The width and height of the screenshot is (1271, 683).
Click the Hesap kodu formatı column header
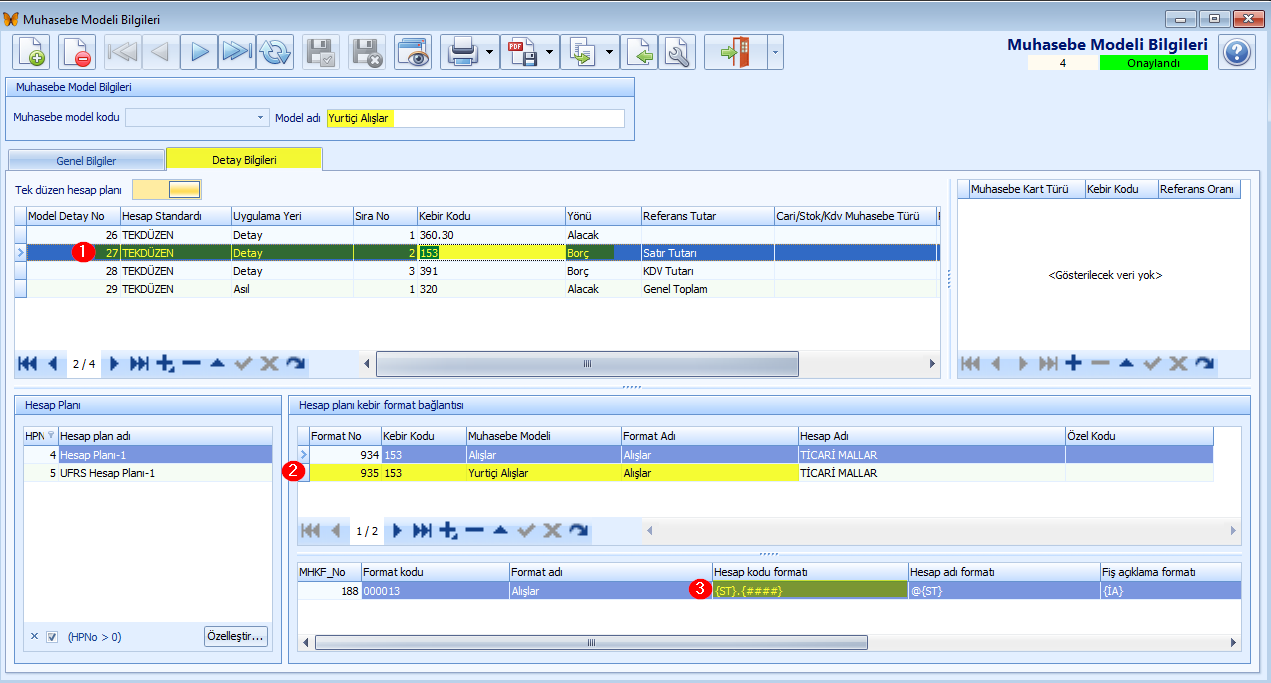tap(809, 572)
